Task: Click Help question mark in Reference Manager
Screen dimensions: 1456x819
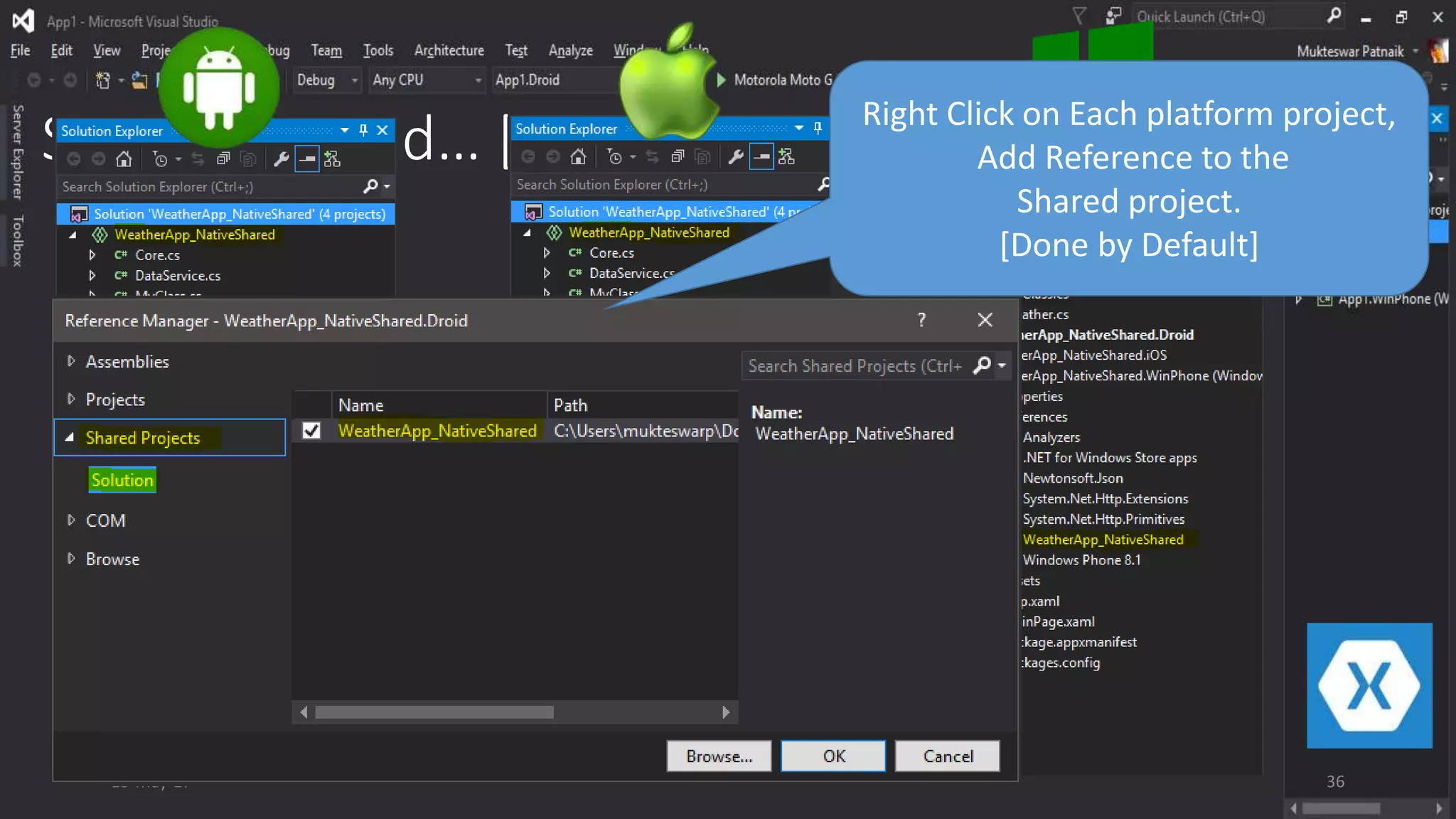Action: [921, 320]
